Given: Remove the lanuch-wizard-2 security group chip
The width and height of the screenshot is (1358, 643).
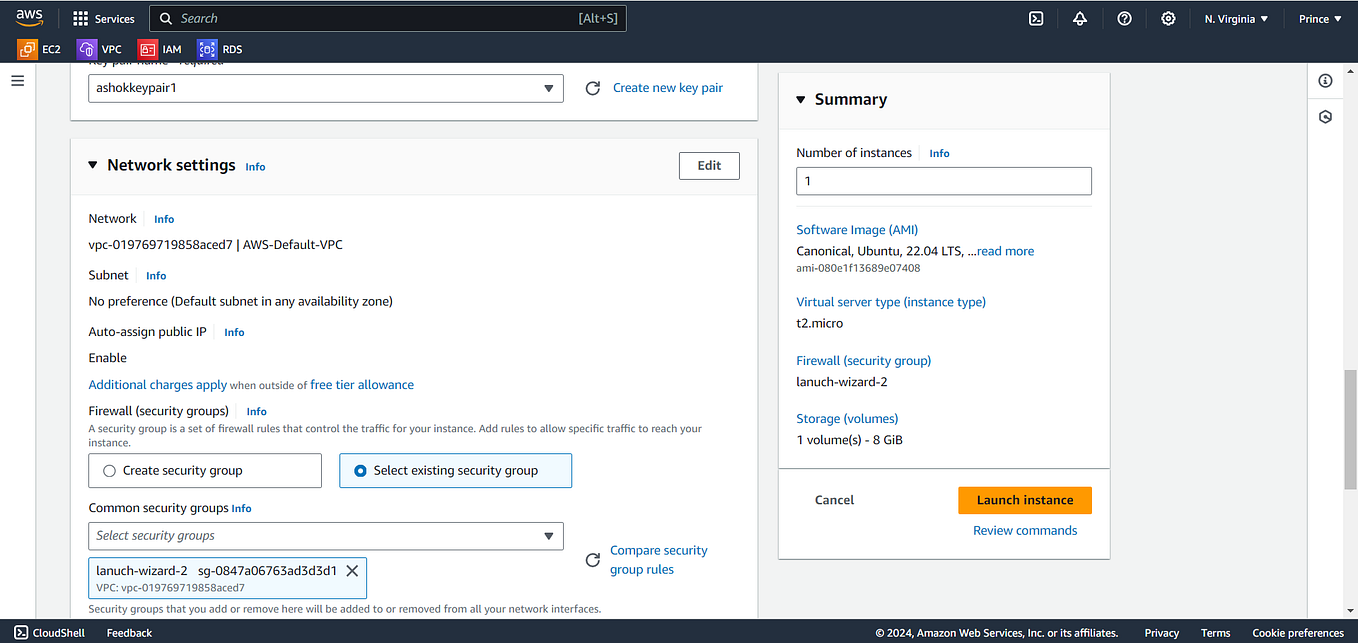Looking at the screenshot, I should 351,571.
